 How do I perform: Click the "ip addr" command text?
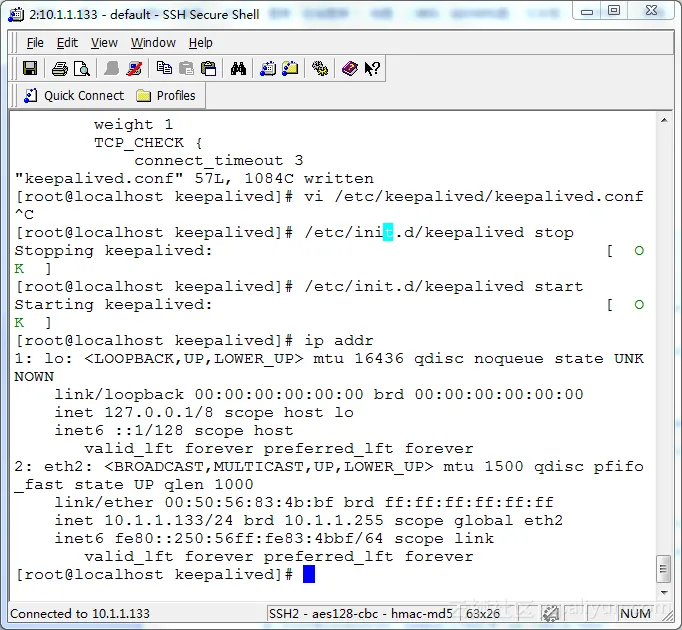point(338,341)
